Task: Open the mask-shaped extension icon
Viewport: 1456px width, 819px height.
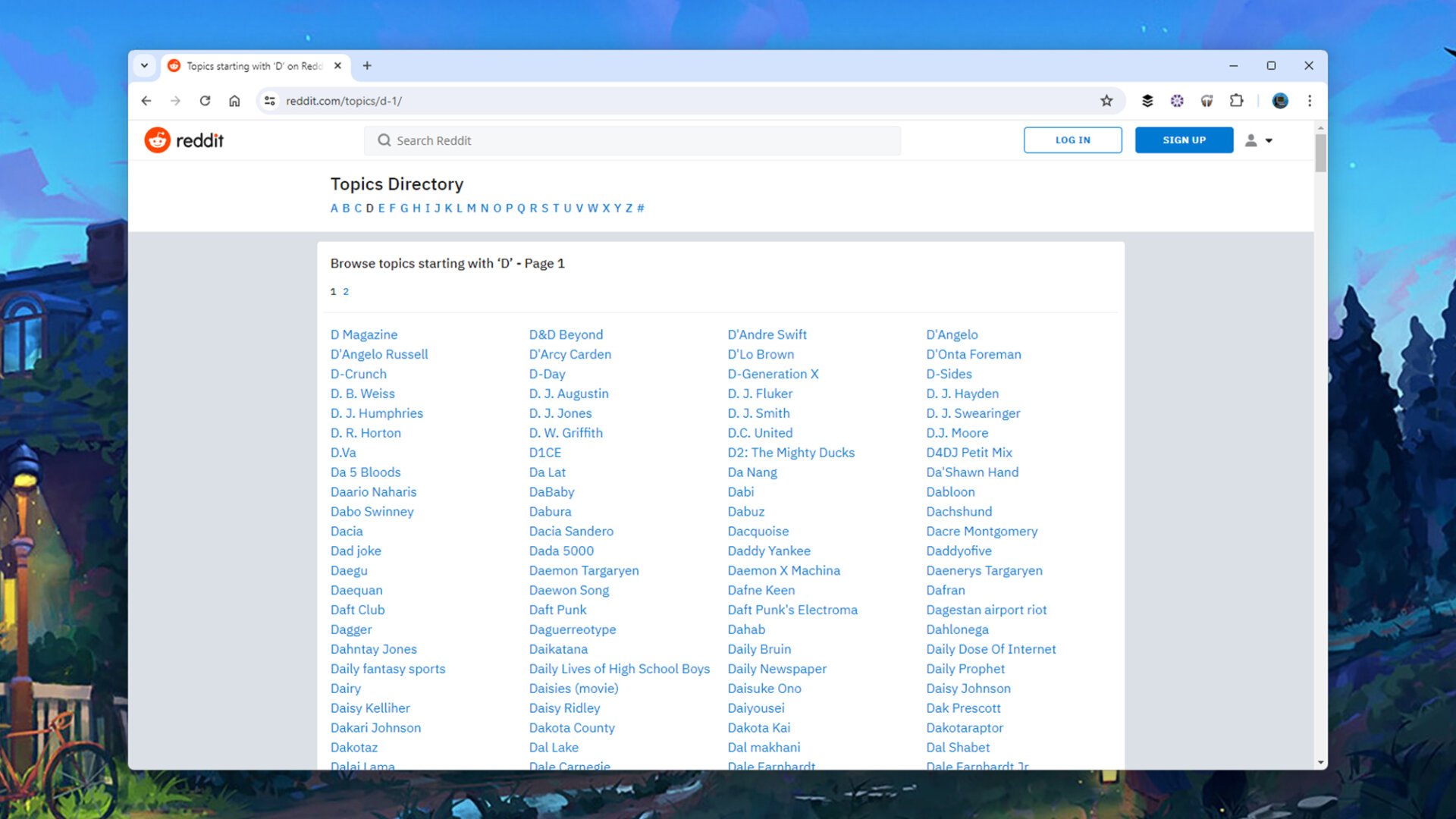Action: click(x=1207, y=101)
